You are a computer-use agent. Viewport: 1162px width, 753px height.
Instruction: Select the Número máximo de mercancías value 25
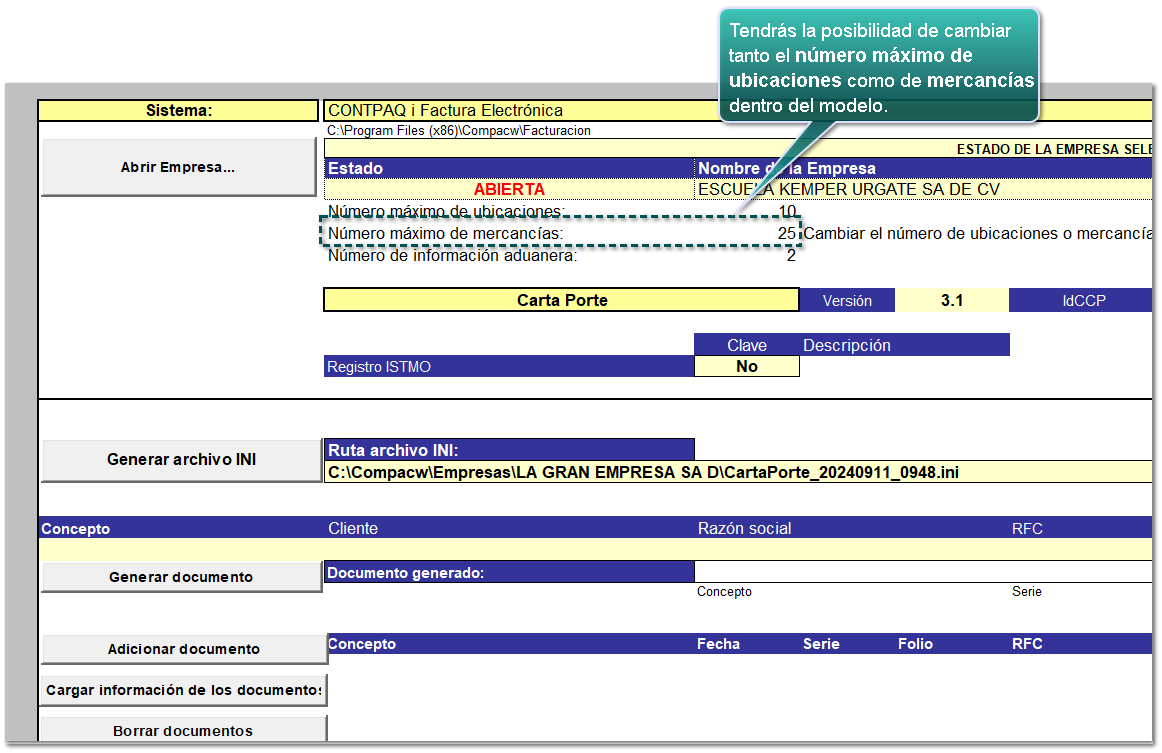[787, 233]
